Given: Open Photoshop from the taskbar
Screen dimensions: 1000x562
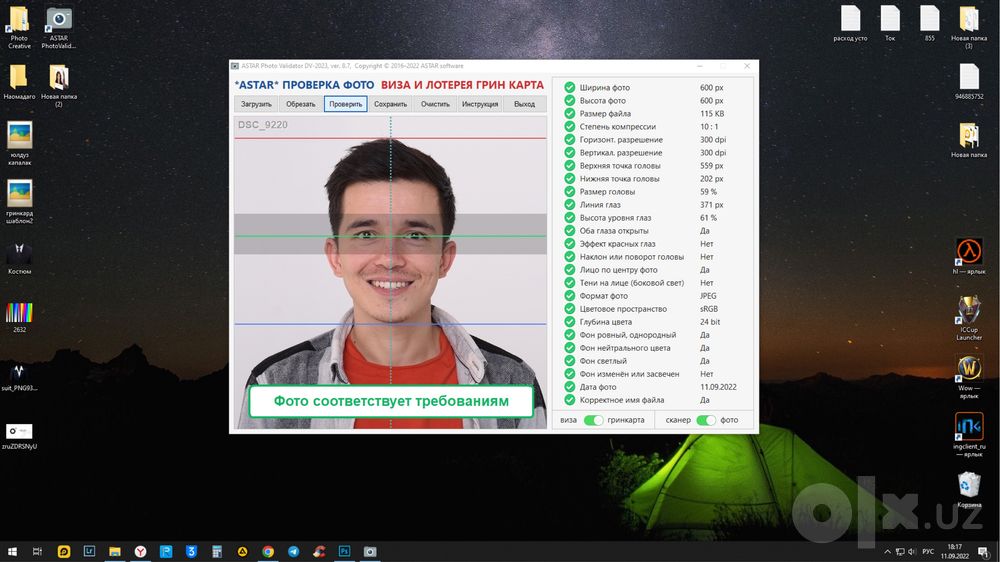Looking at the screenshot, I should pos(344,552).
